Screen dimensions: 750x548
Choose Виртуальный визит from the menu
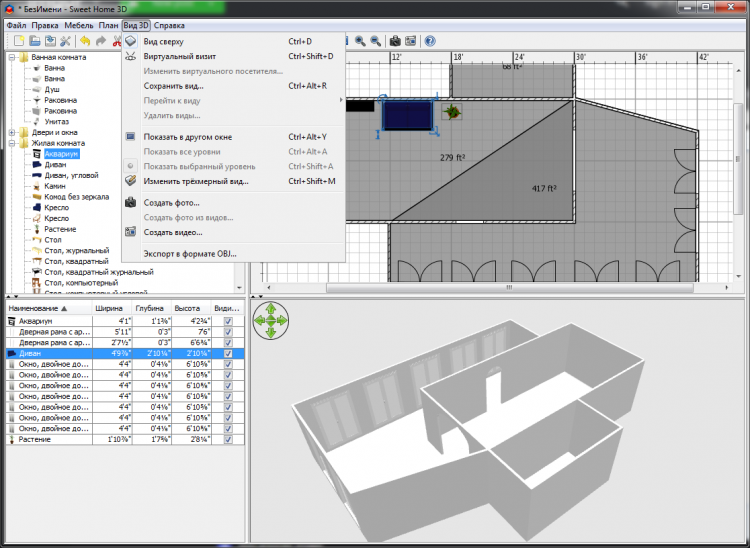[178, 57]
